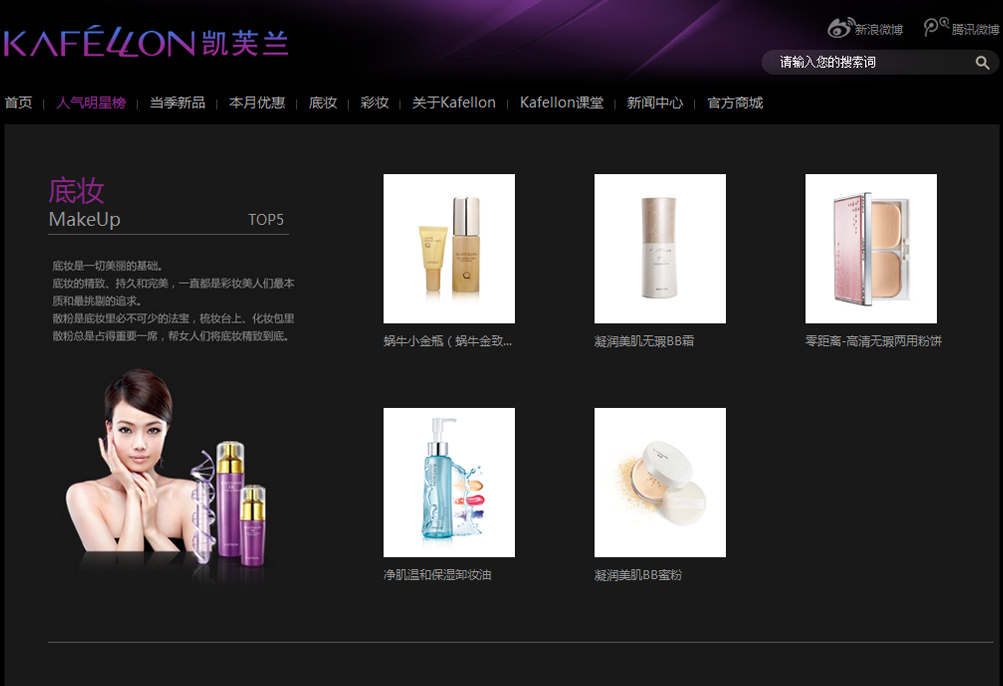Open the 新浪微博 Weibo icon link
Viewport: 1003px width, 686px height.
coord(865,28)
